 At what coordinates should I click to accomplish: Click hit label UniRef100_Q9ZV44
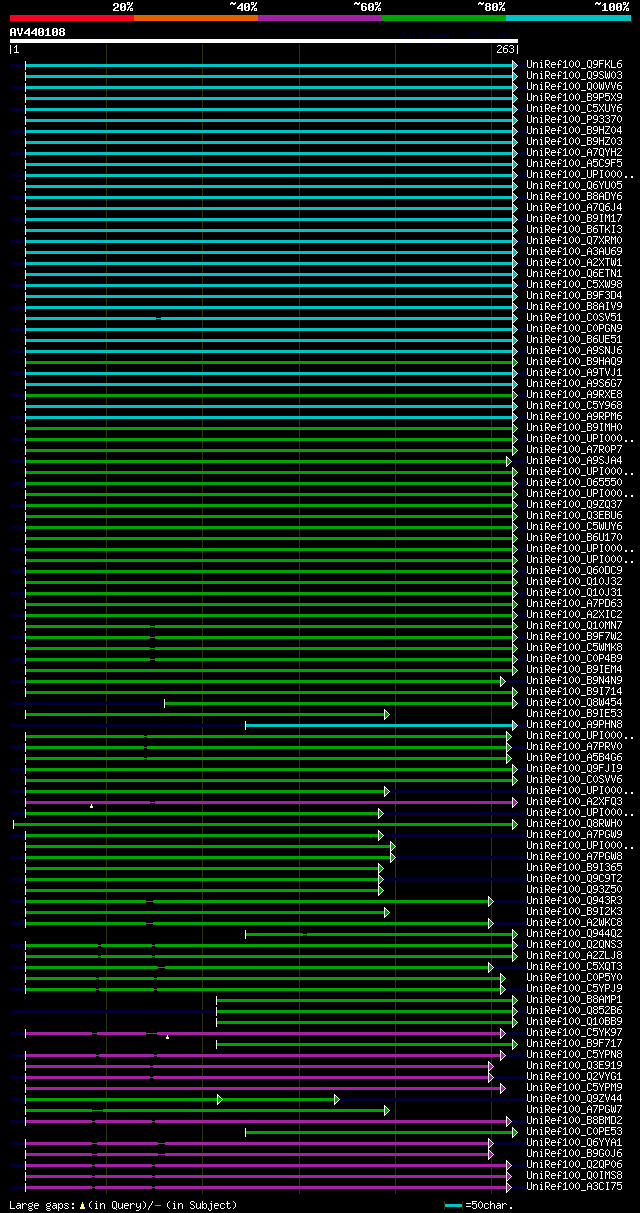point(575,1098)
